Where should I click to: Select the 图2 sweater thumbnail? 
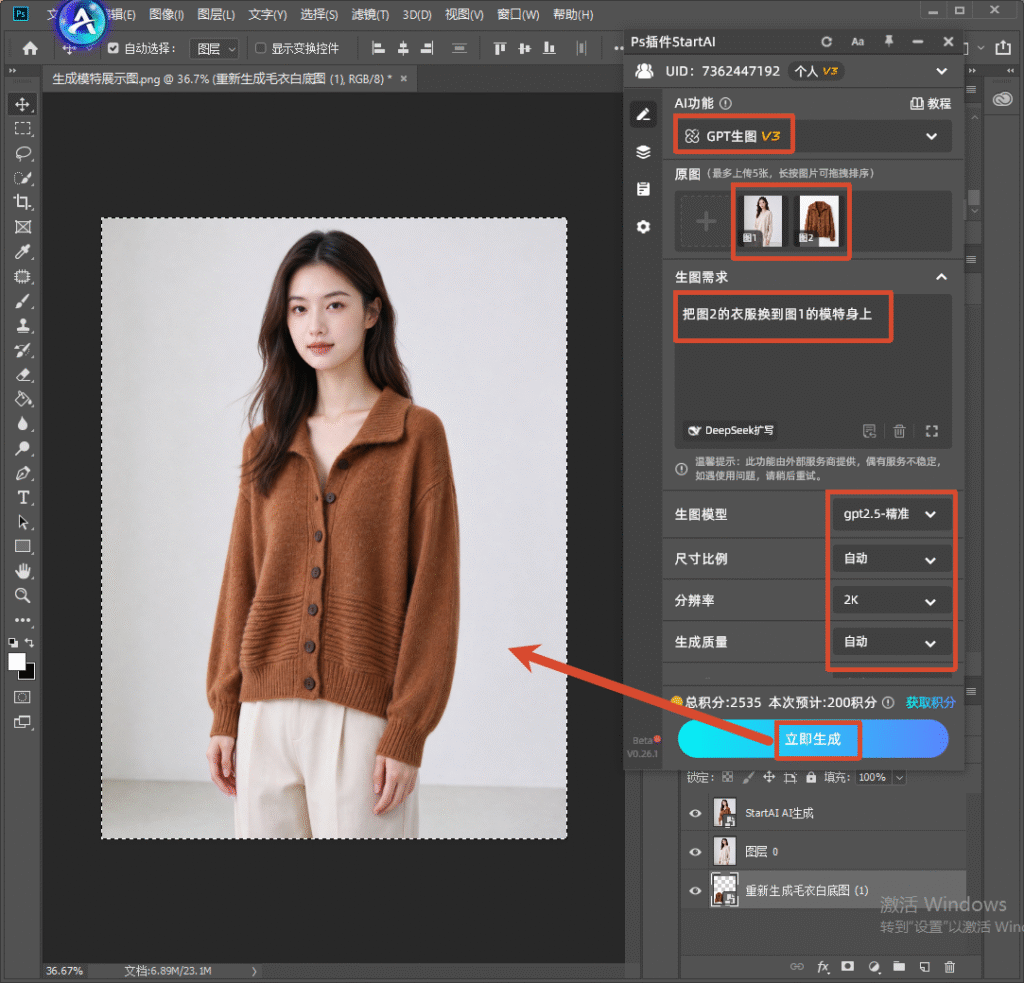(x=819, y=221)
